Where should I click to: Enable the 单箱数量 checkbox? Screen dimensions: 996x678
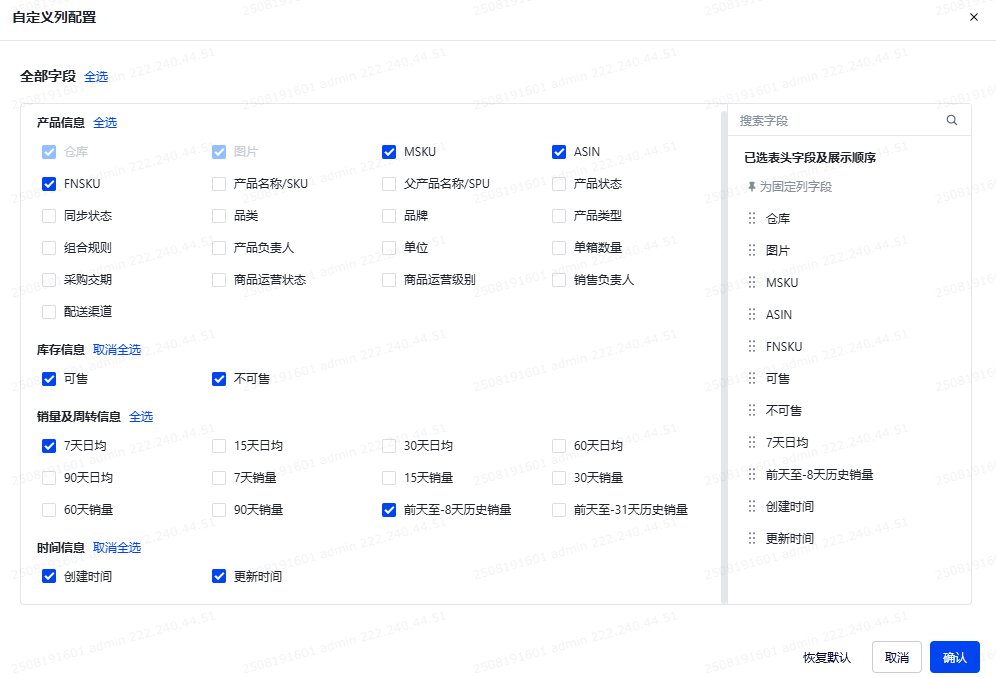pyautogui.click(x=559, y=247)
